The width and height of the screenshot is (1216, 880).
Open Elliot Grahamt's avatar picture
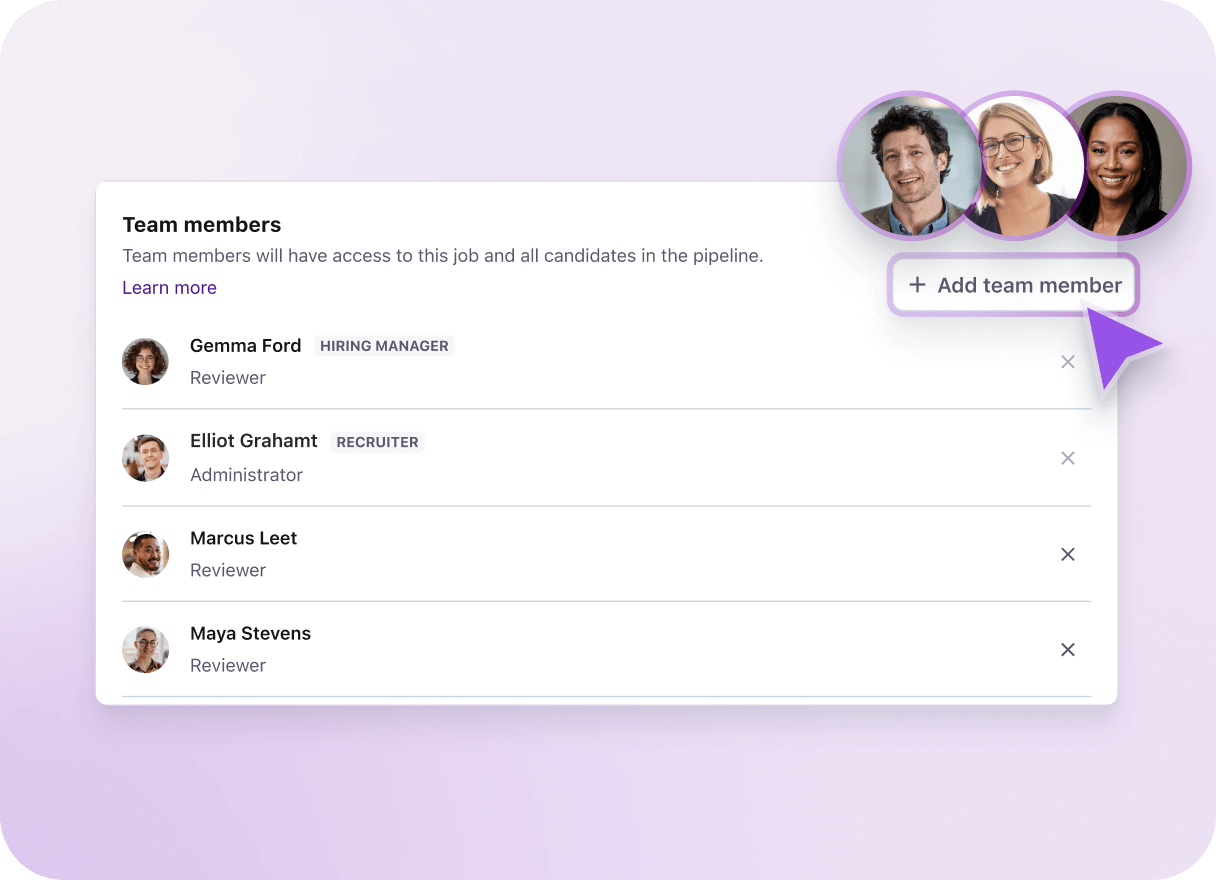tap(145, 458)
